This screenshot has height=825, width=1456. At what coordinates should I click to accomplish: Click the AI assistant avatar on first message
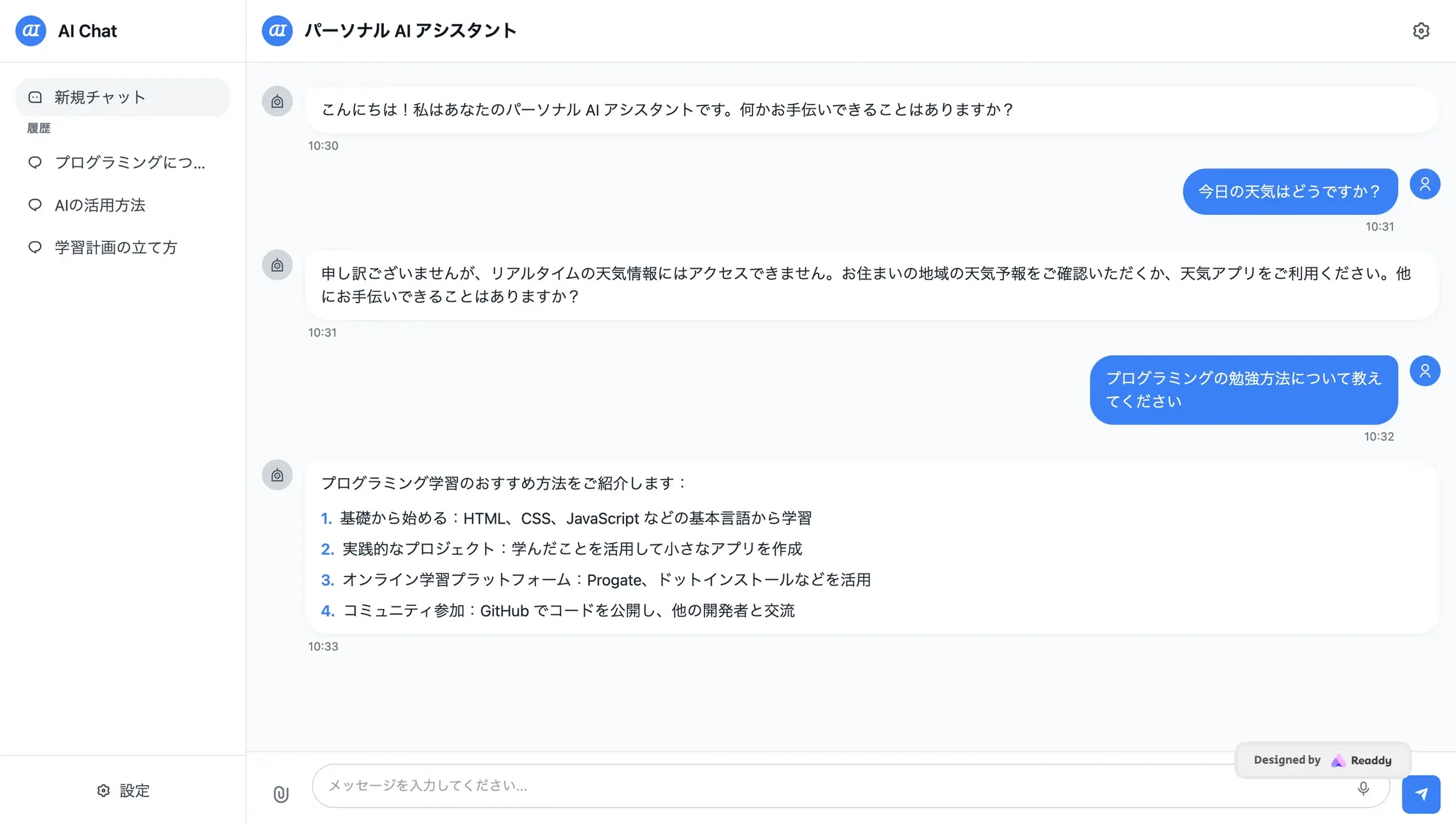point(277,101)
